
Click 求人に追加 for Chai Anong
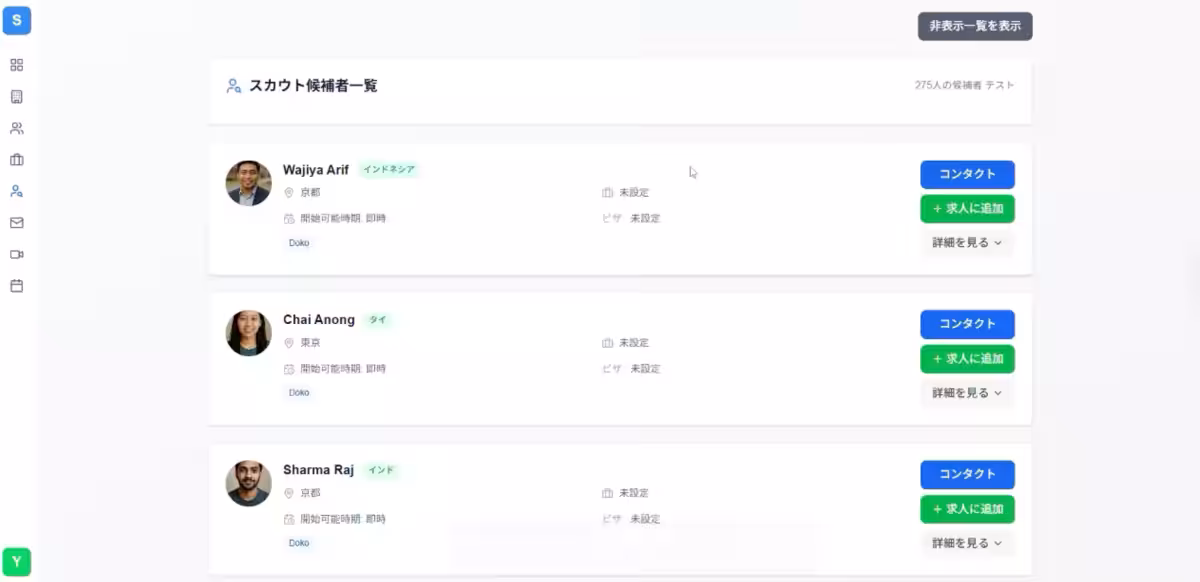tap(967, 358)
